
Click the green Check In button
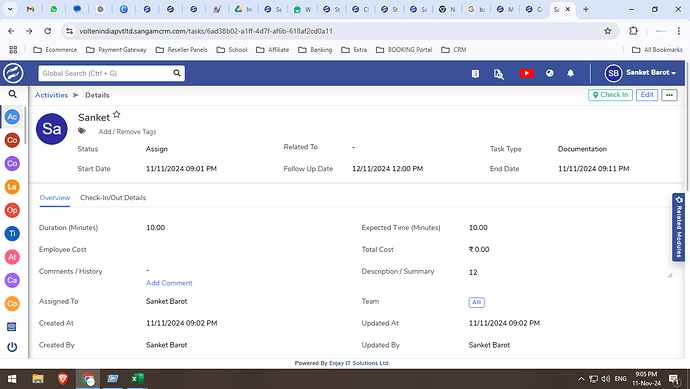point(610,95)
